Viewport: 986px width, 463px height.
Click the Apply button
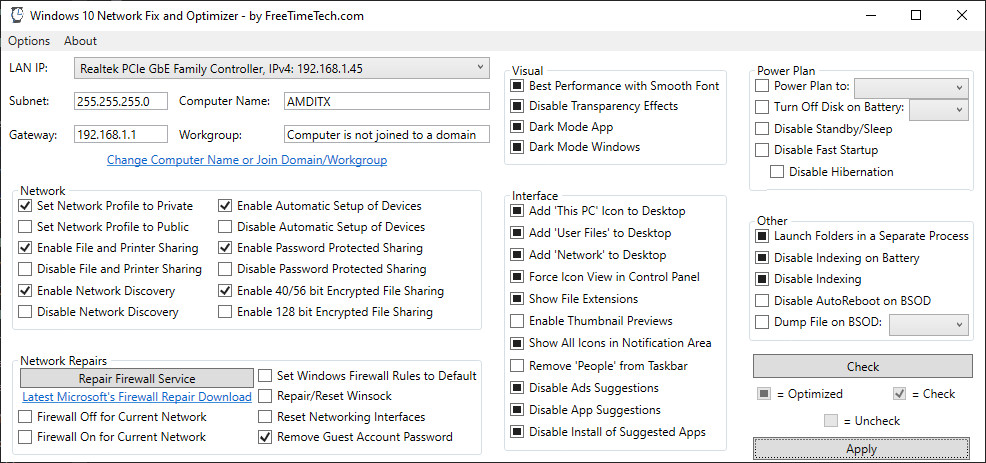(x=861, y=449)
